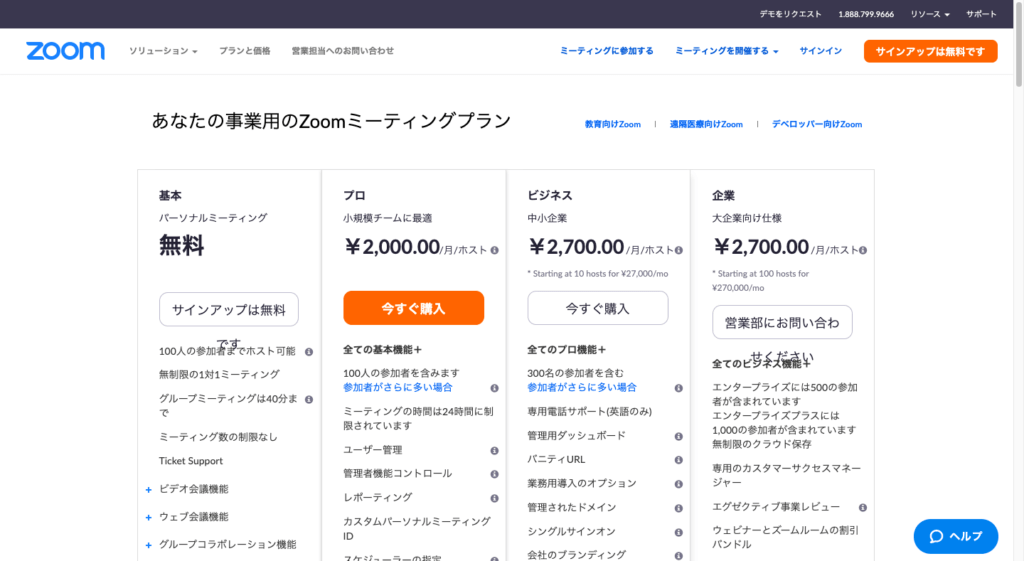Click 今すぐ購入 button for ビジネス plan
The width and height of the screenshot is (1024, 561).
coord(598,308)
